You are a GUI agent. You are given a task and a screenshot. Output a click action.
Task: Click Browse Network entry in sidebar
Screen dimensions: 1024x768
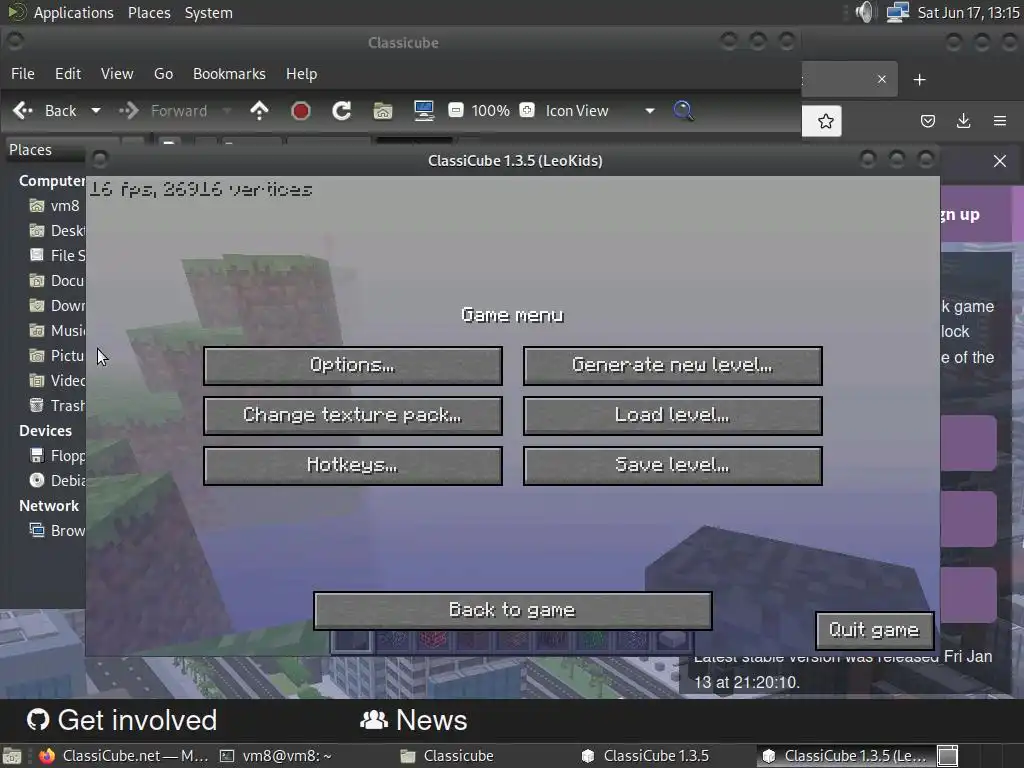coord(57,531)
